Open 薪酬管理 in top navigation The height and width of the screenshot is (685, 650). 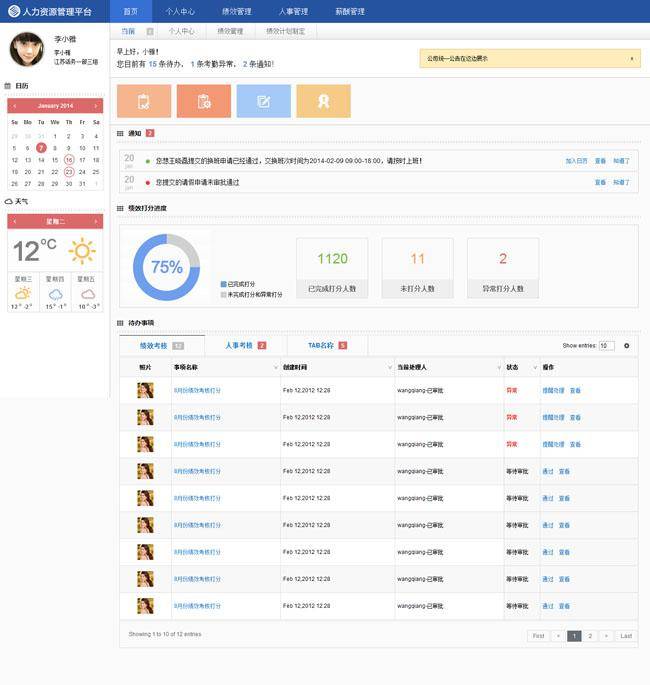(350, 11)
